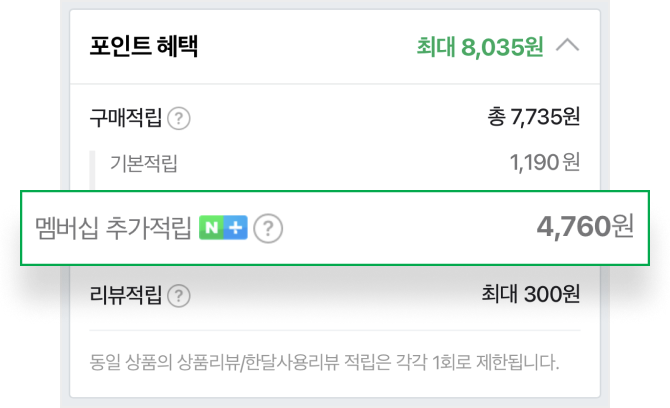Image resolution: width=670 pixels, height=408 pixels.
Task: Open the help tooltip beside 구매적립
Action: 179,118
